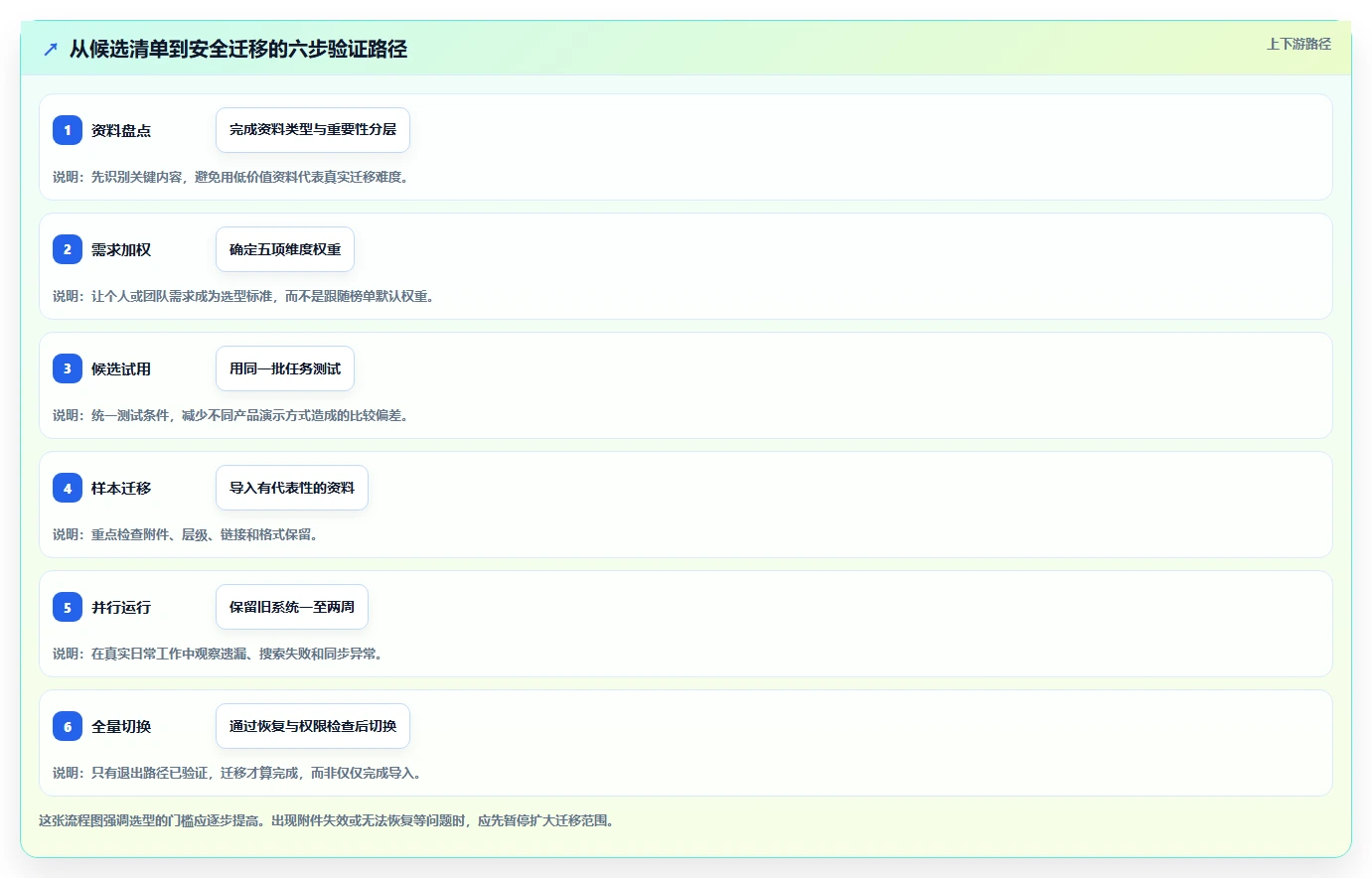Click the note starting 统一测试条件
This screenshot has width=1372, height=878.
pos(231,415)
